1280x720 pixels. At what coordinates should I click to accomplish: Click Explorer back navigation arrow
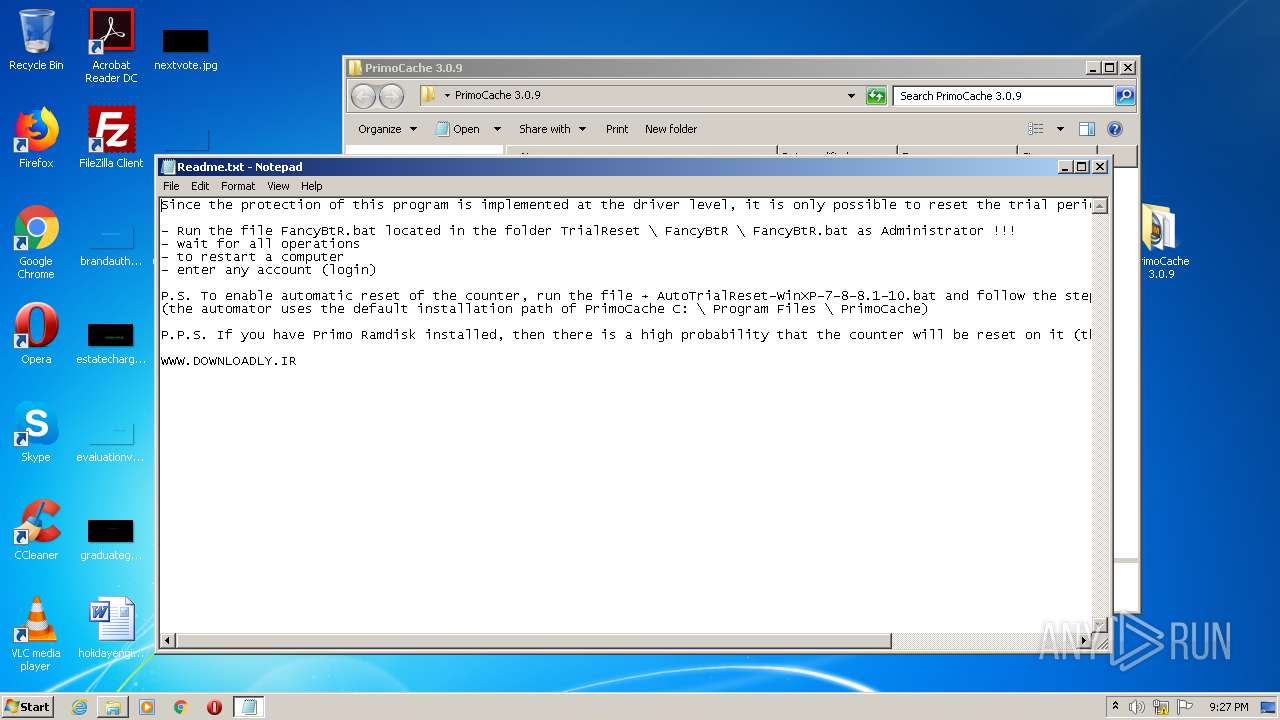click(x=363, y=96)
